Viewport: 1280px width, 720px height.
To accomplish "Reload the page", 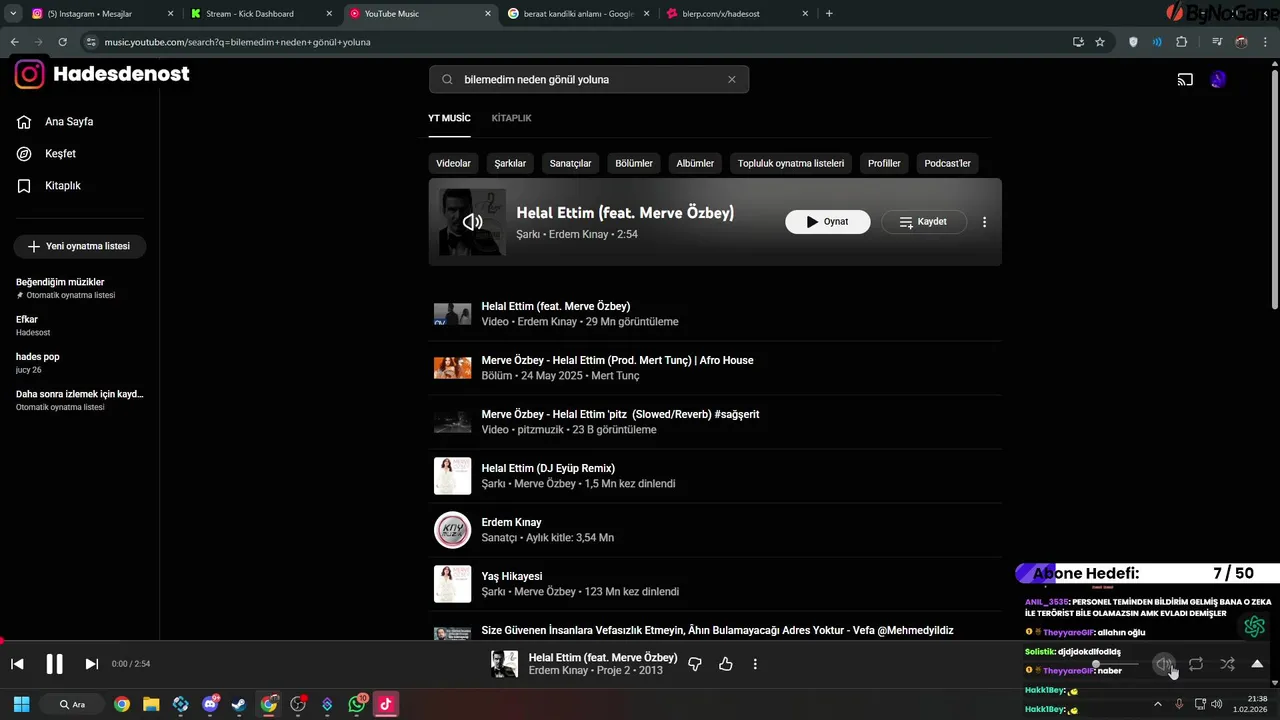I will click(x=62, y=42).
